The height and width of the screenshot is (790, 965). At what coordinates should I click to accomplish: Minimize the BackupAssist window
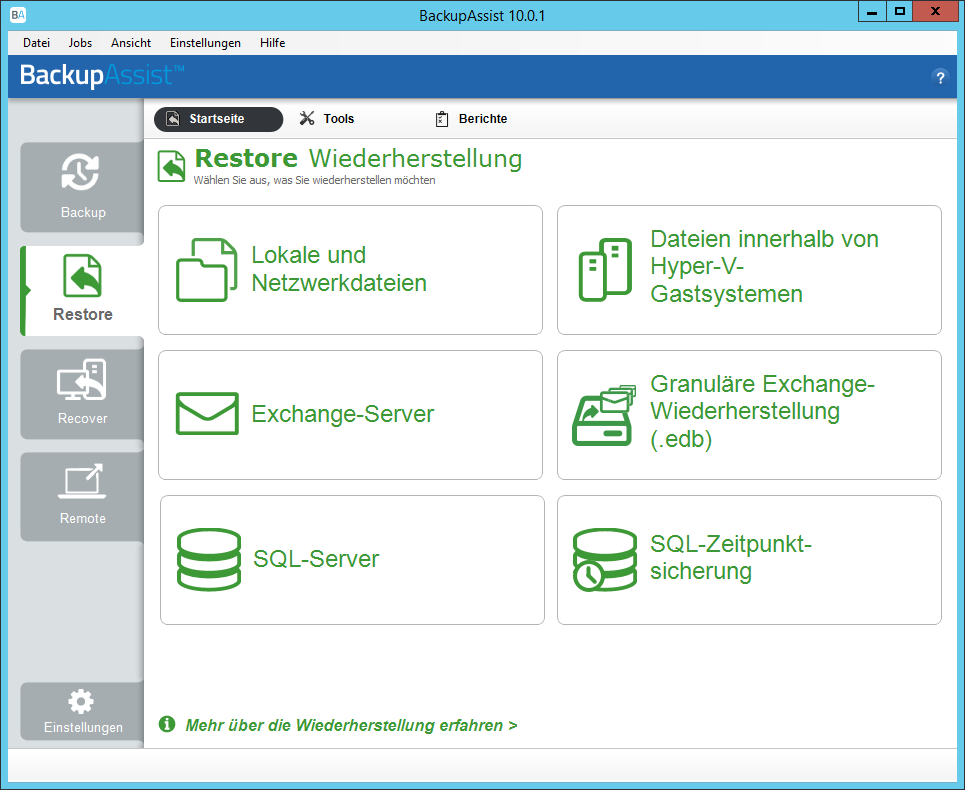tap(872, 12)
